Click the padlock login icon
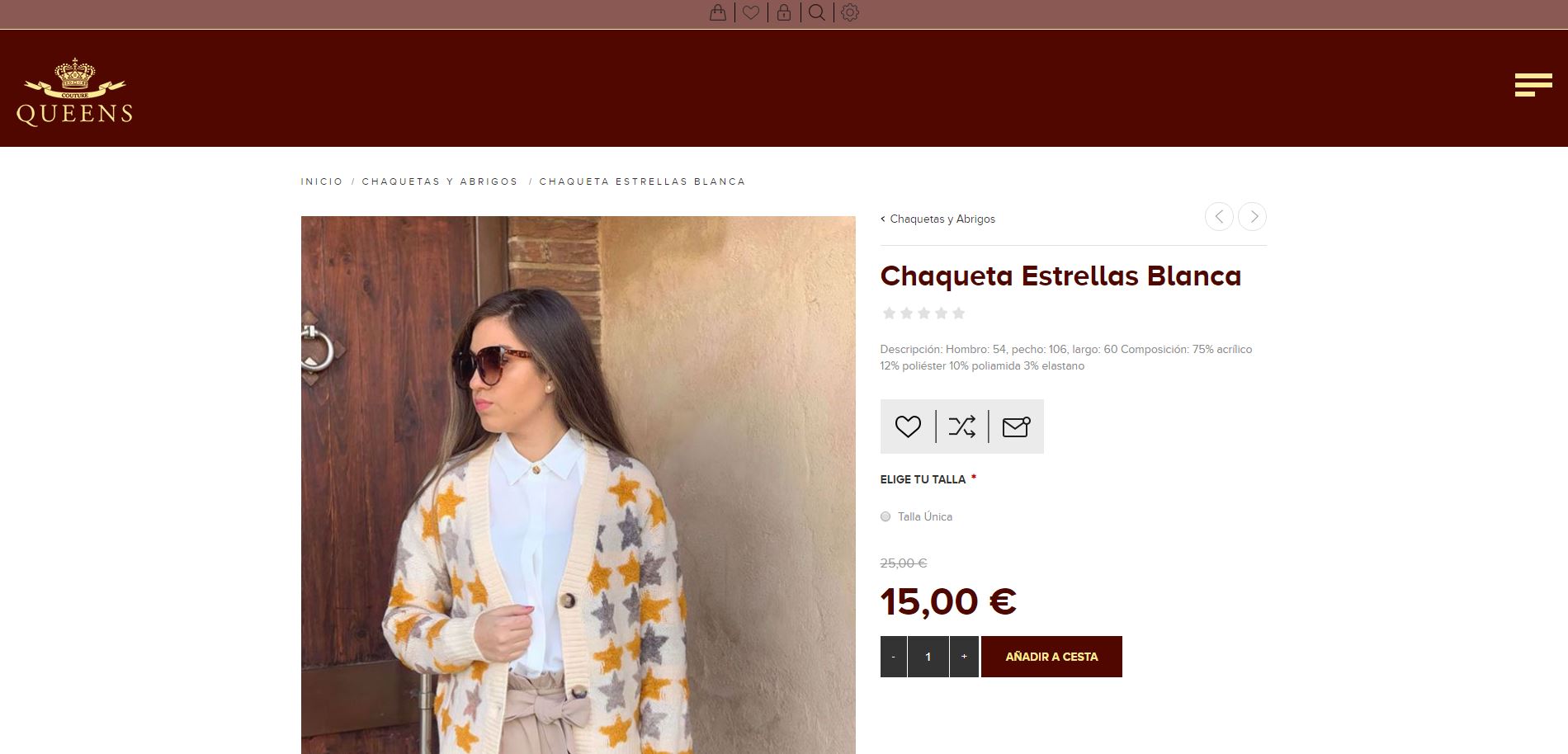The height and width of the screenshot is (754, 1568). [784, 12]
